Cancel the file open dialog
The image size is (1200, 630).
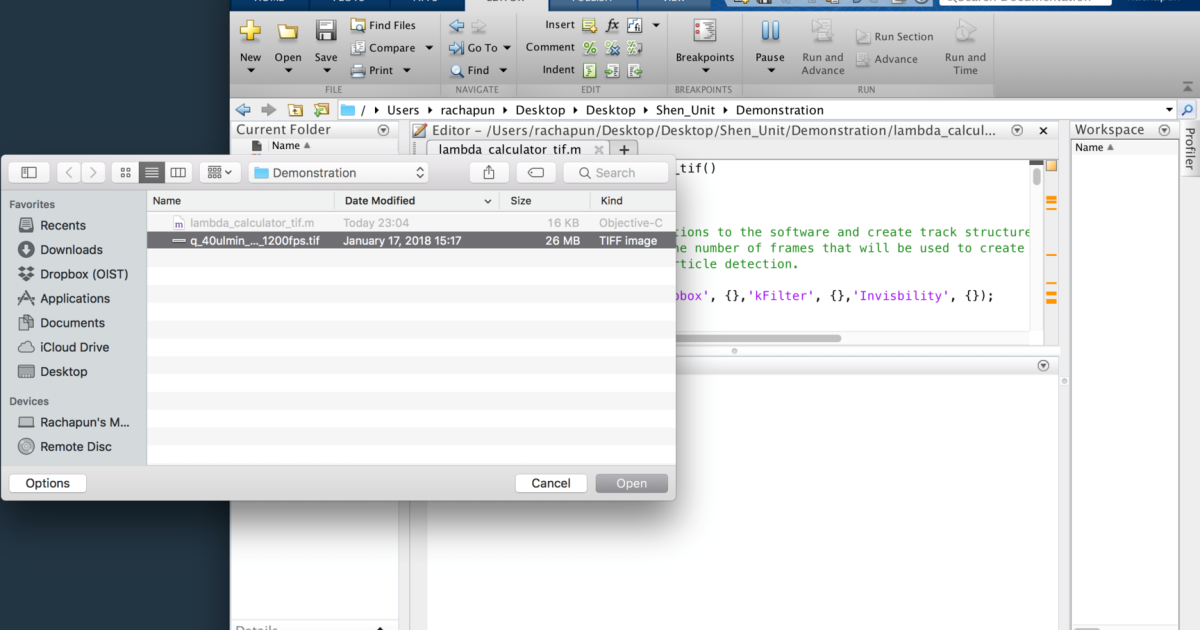[x=551, y=483]
